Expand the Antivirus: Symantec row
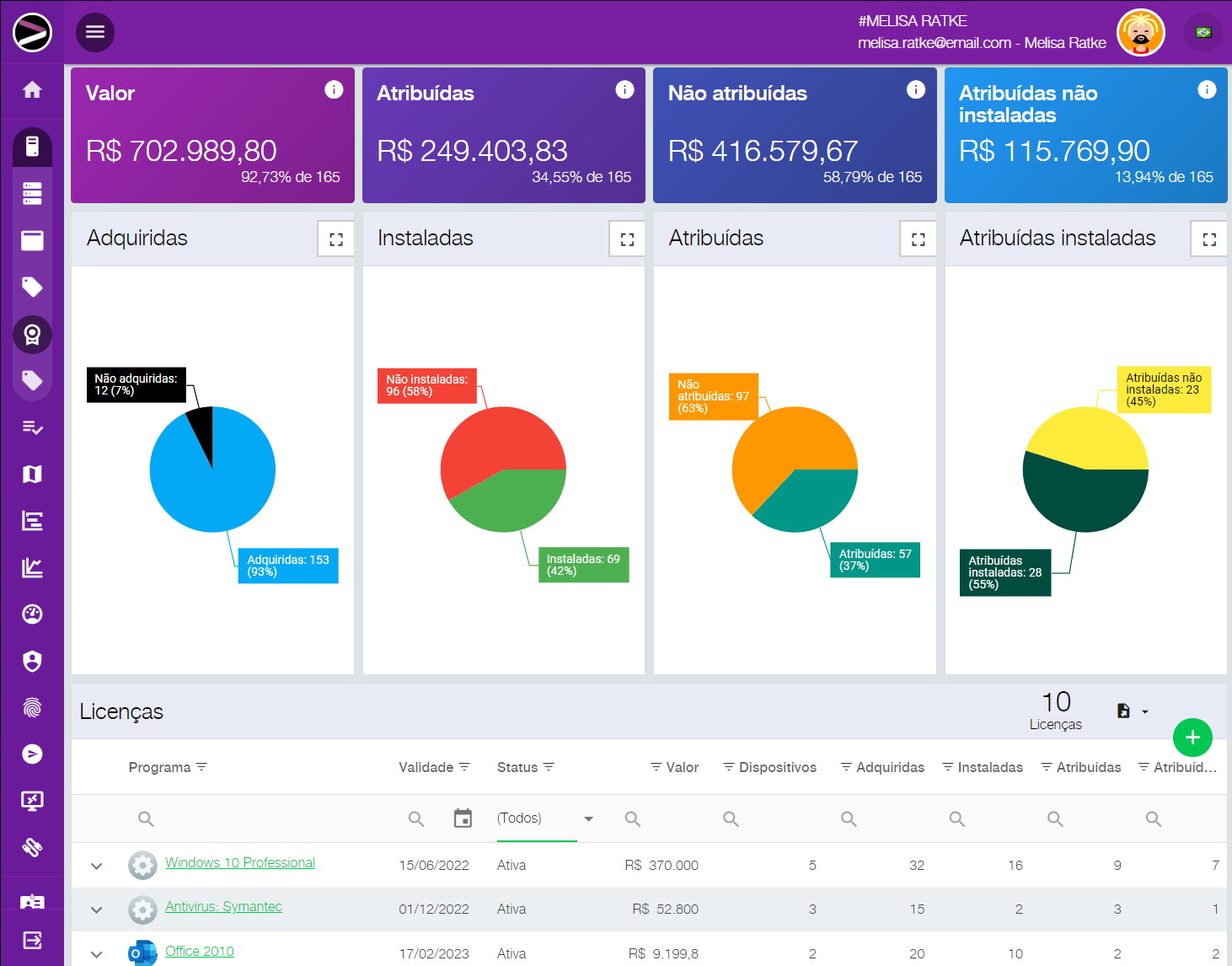Screen dimensions: 1232x966 tap(97, 910)
